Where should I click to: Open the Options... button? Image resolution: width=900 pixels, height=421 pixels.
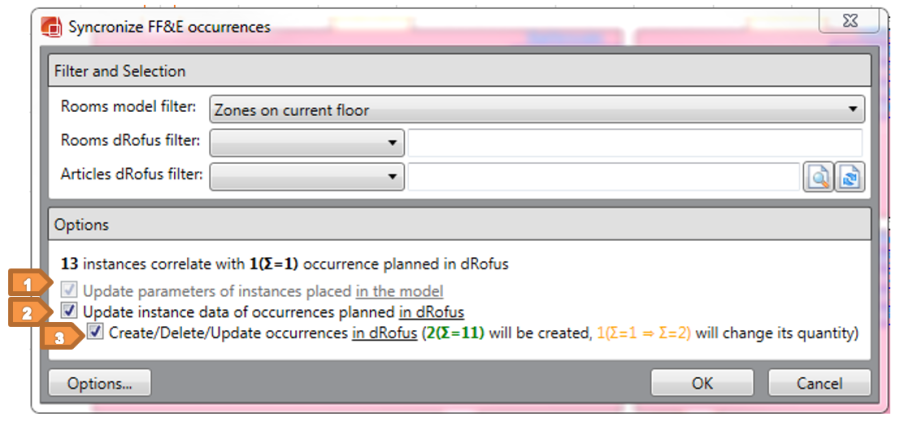[98, 383]
